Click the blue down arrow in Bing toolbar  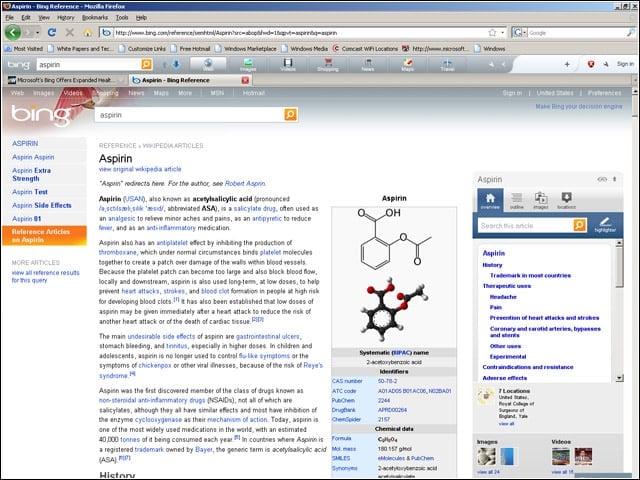click(176, 64)
